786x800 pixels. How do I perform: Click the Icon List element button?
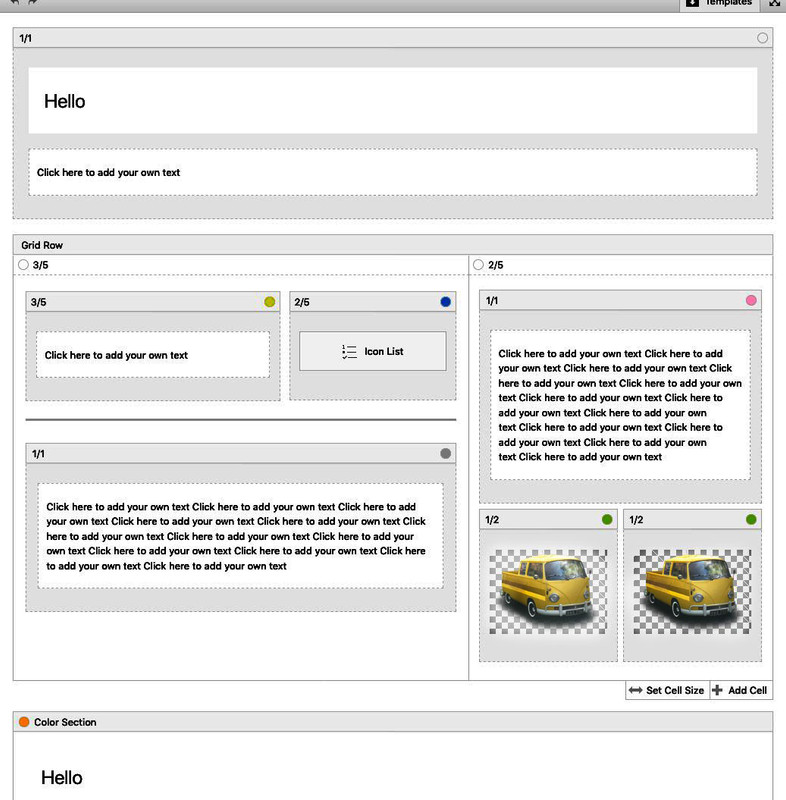coord(372,351)
